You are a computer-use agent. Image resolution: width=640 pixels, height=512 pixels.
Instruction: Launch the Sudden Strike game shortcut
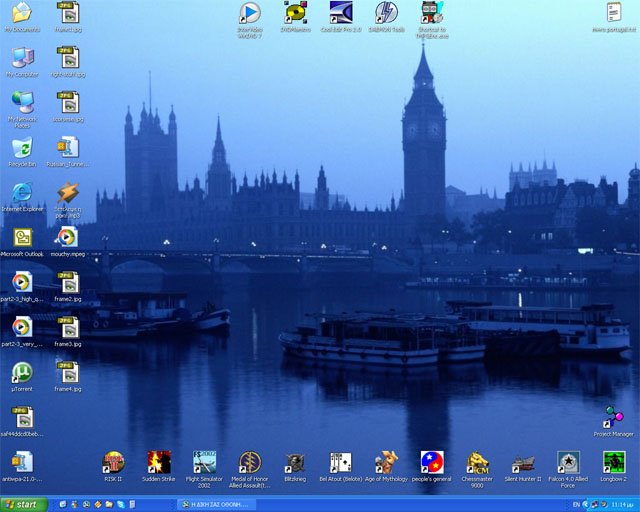pos(159,462)
